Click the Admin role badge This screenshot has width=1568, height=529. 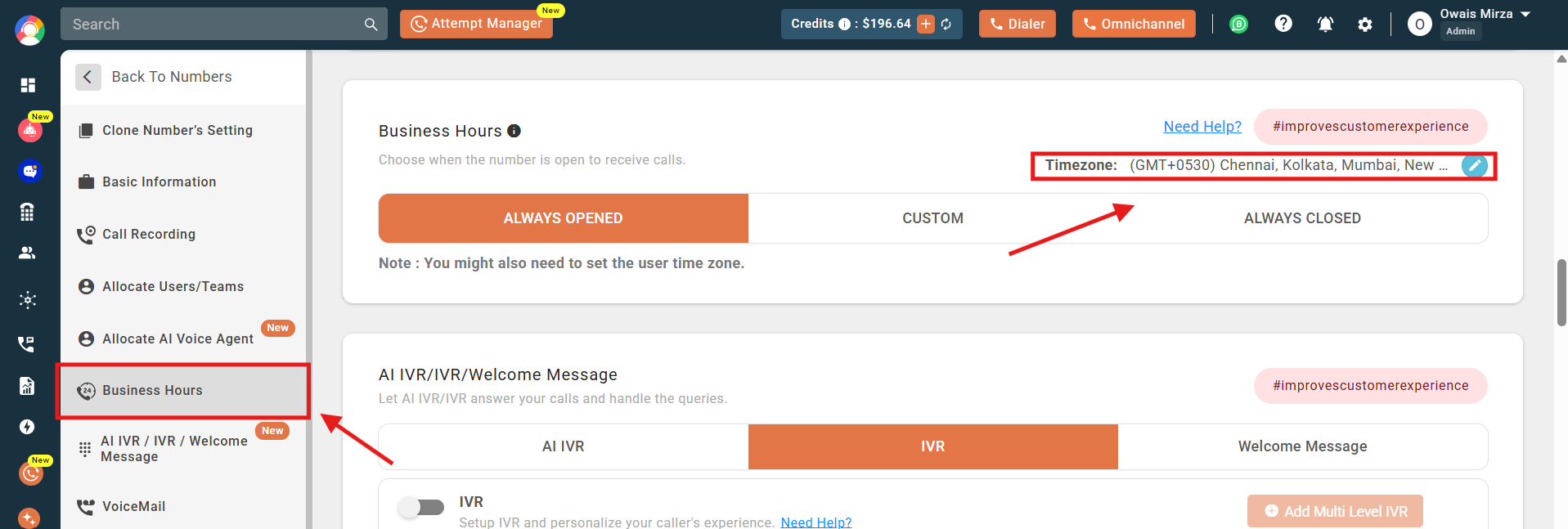click(x=1461, y=31)
